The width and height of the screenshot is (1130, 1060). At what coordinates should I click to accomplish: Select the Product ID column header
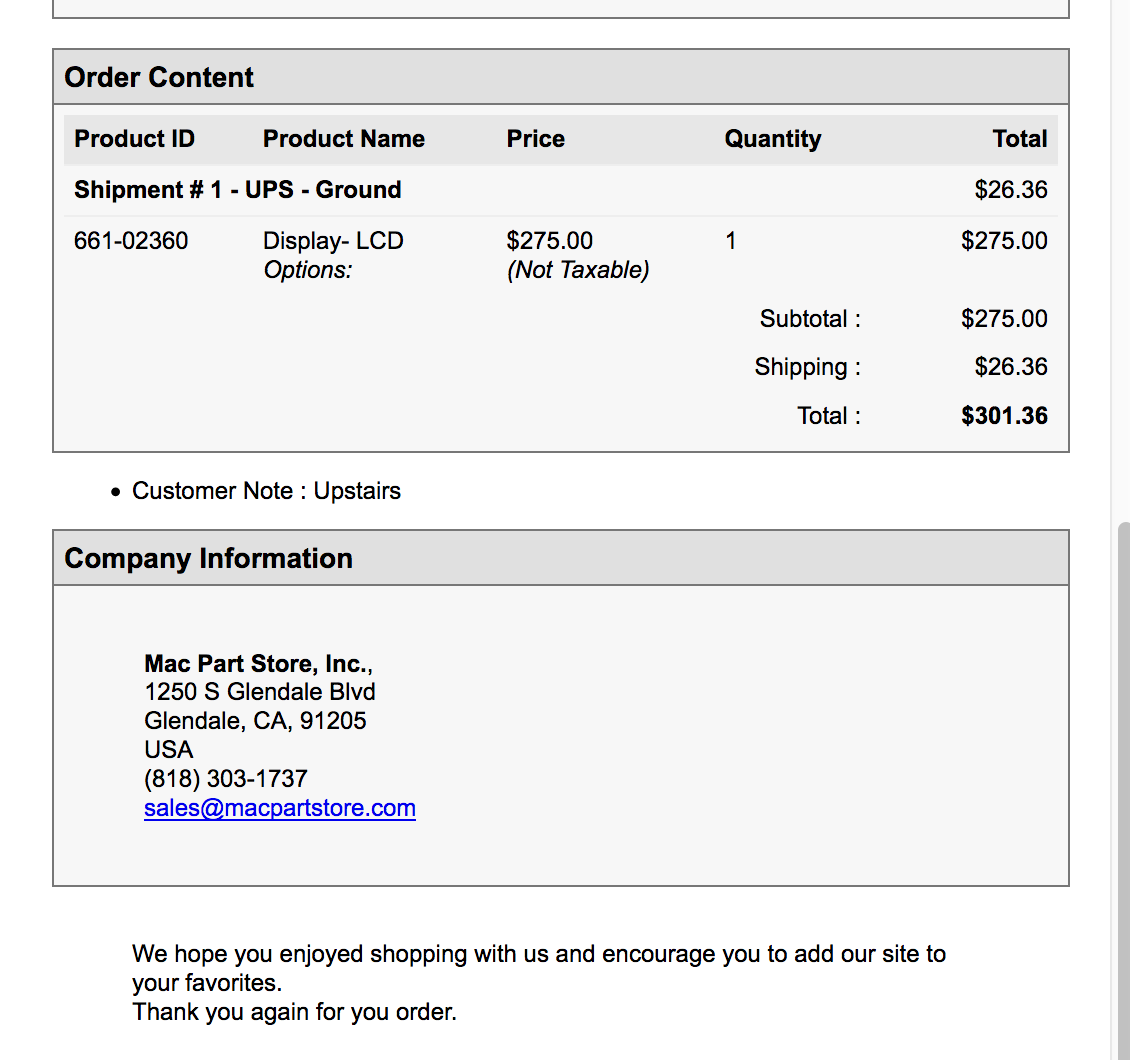pos(135,138)
